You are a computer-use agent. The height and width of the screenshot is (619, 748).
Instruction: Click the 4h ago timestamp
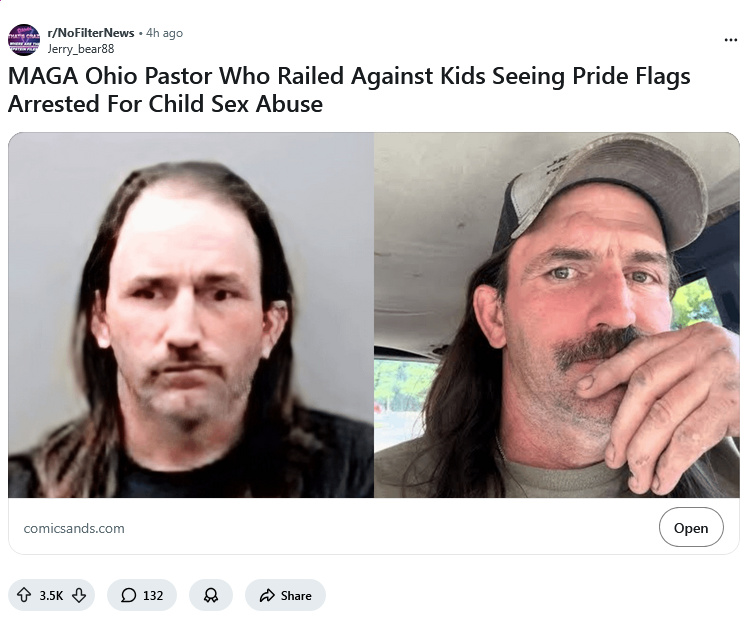coord(164,33)
